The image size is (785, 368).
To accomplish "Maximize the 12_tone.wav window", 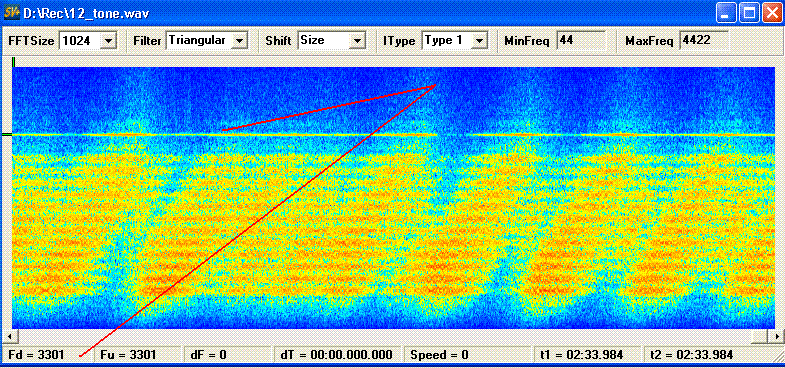I will [749, 13].
